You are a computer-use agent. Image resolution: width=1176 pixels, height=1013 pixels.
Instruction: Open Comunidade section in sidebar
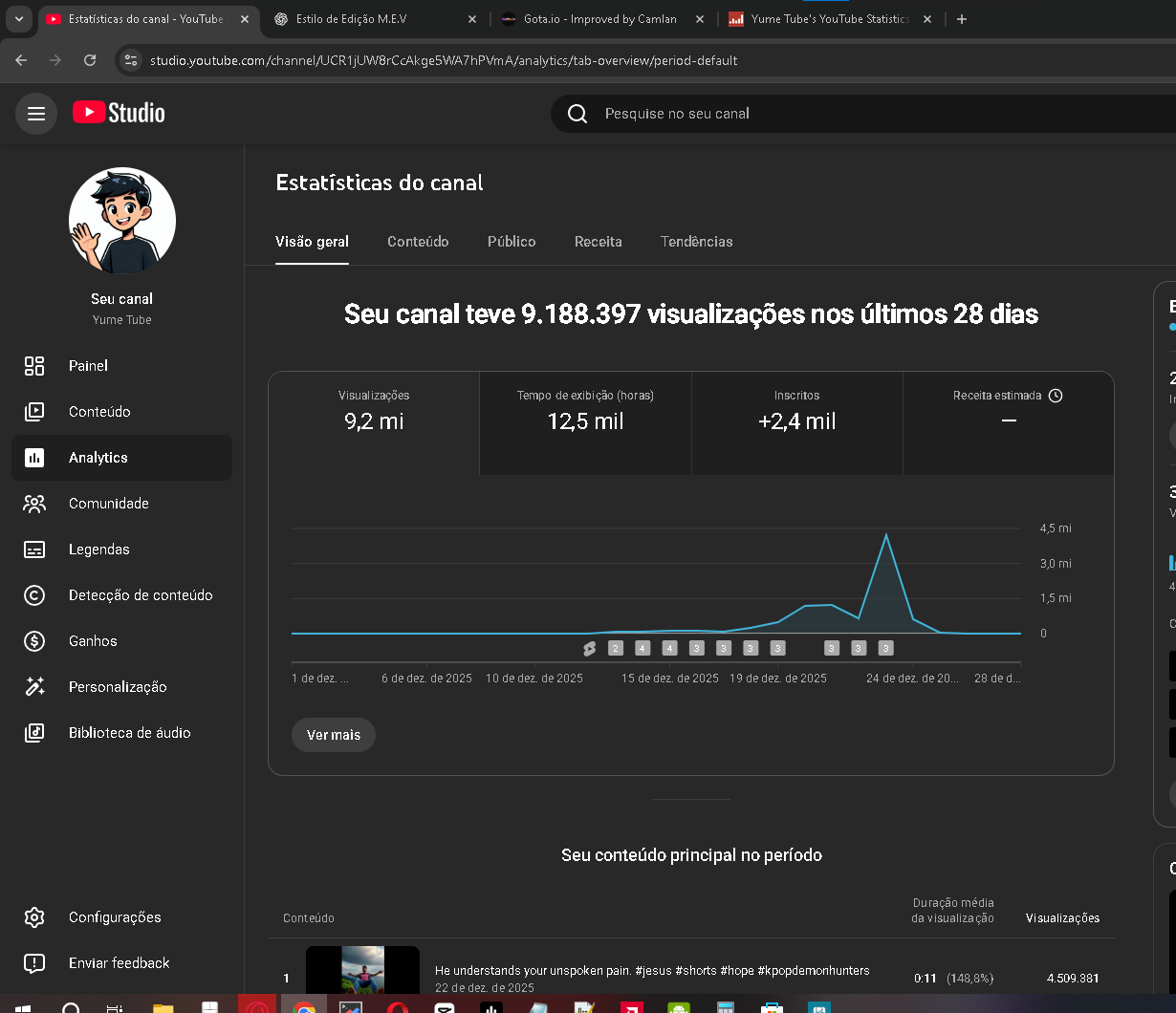click(108, 504)
